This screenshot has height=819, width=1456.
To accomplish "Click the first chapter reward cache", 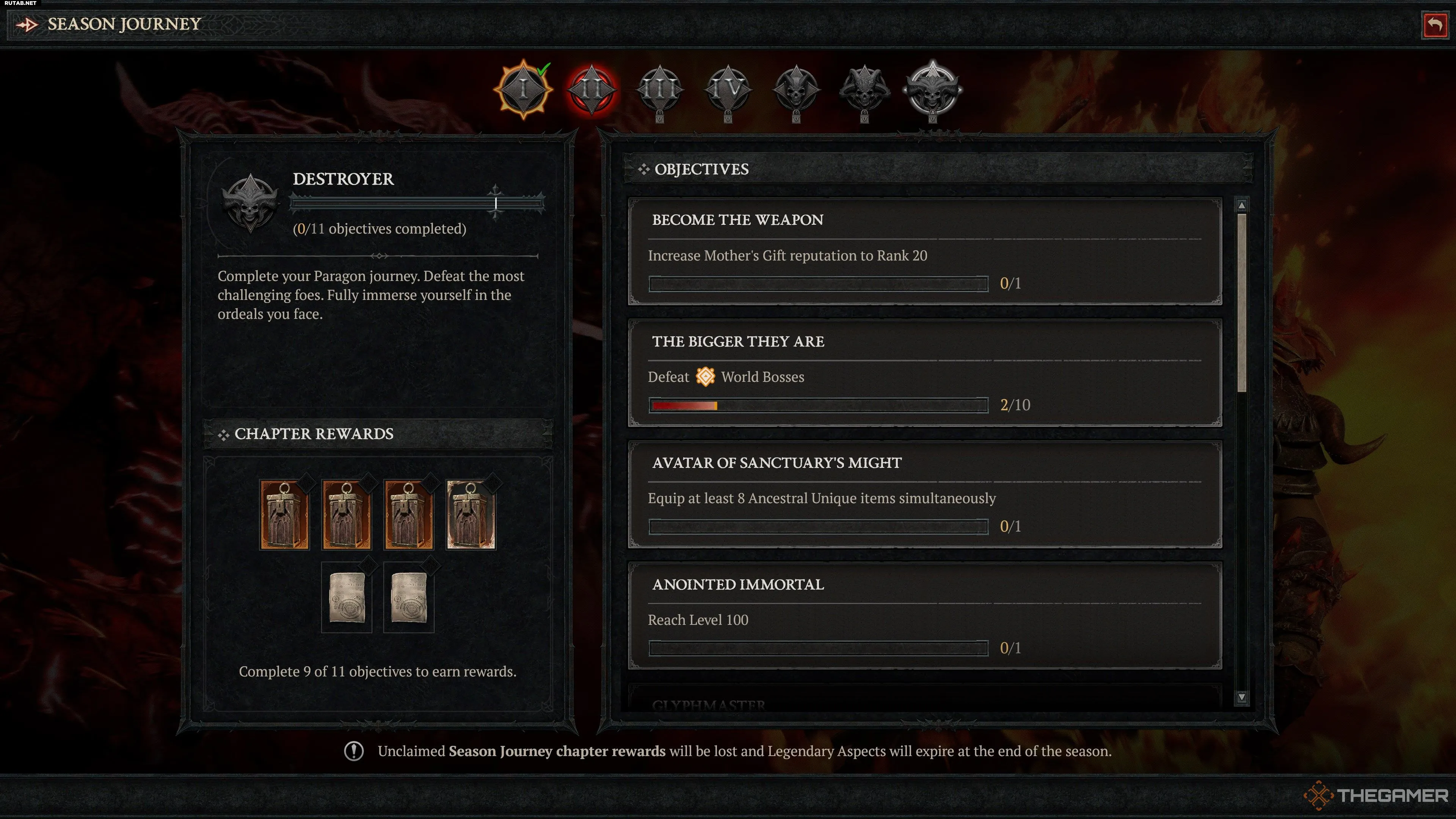I will click(x=284, y=515).
